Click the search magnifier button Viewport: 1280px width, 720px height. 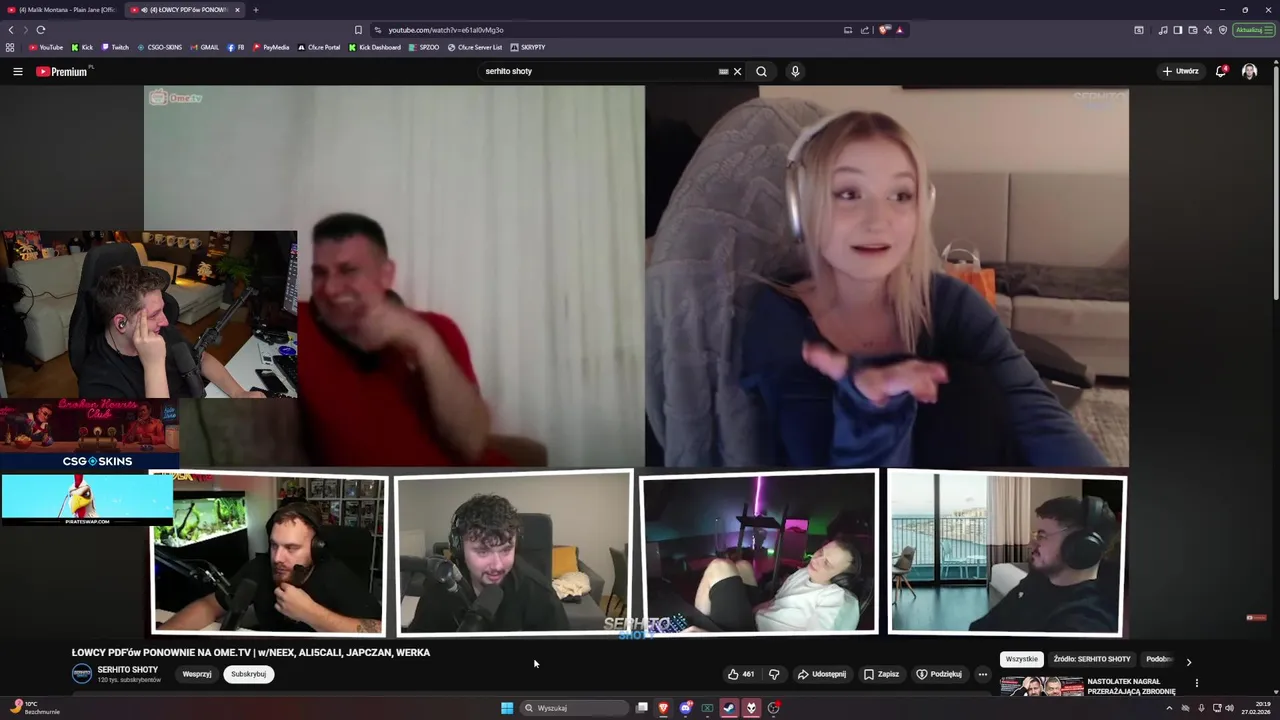[x=761, y=71]
